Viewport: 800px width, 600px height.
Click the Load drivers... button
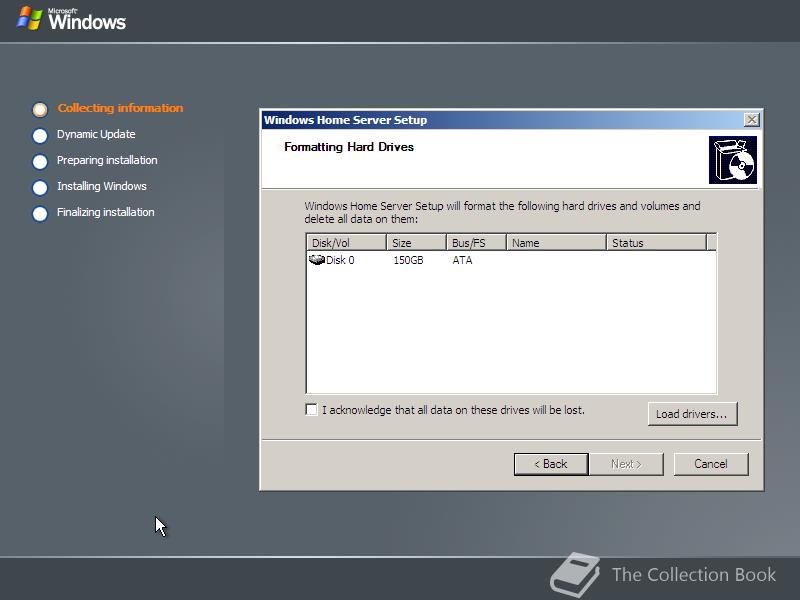(x=692, y=414)
